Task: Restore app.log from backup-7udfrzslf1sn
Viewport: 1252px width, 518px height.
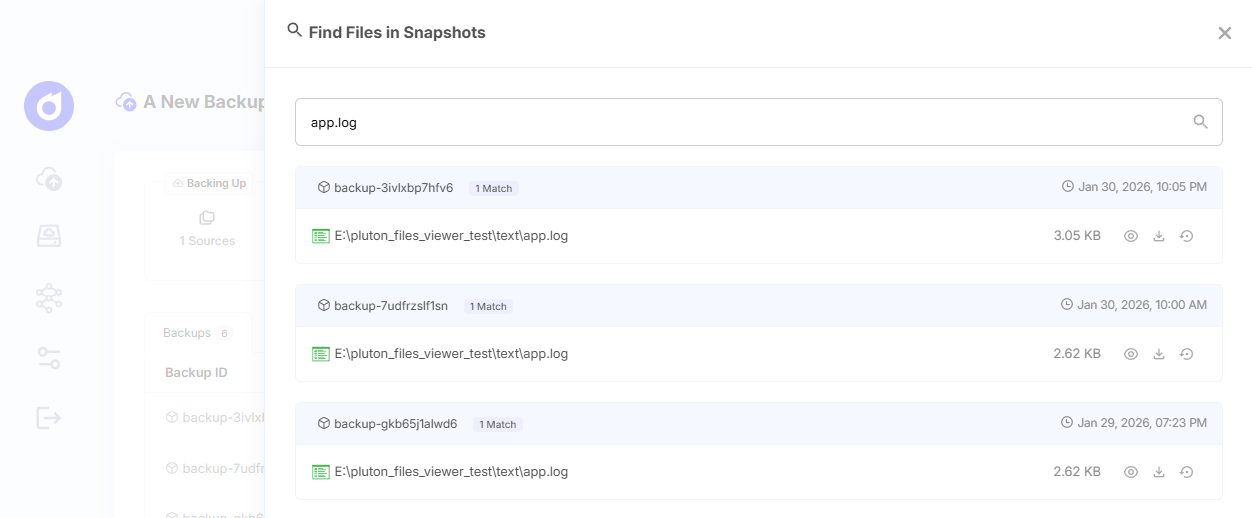Action: [x=1186, y=354]
